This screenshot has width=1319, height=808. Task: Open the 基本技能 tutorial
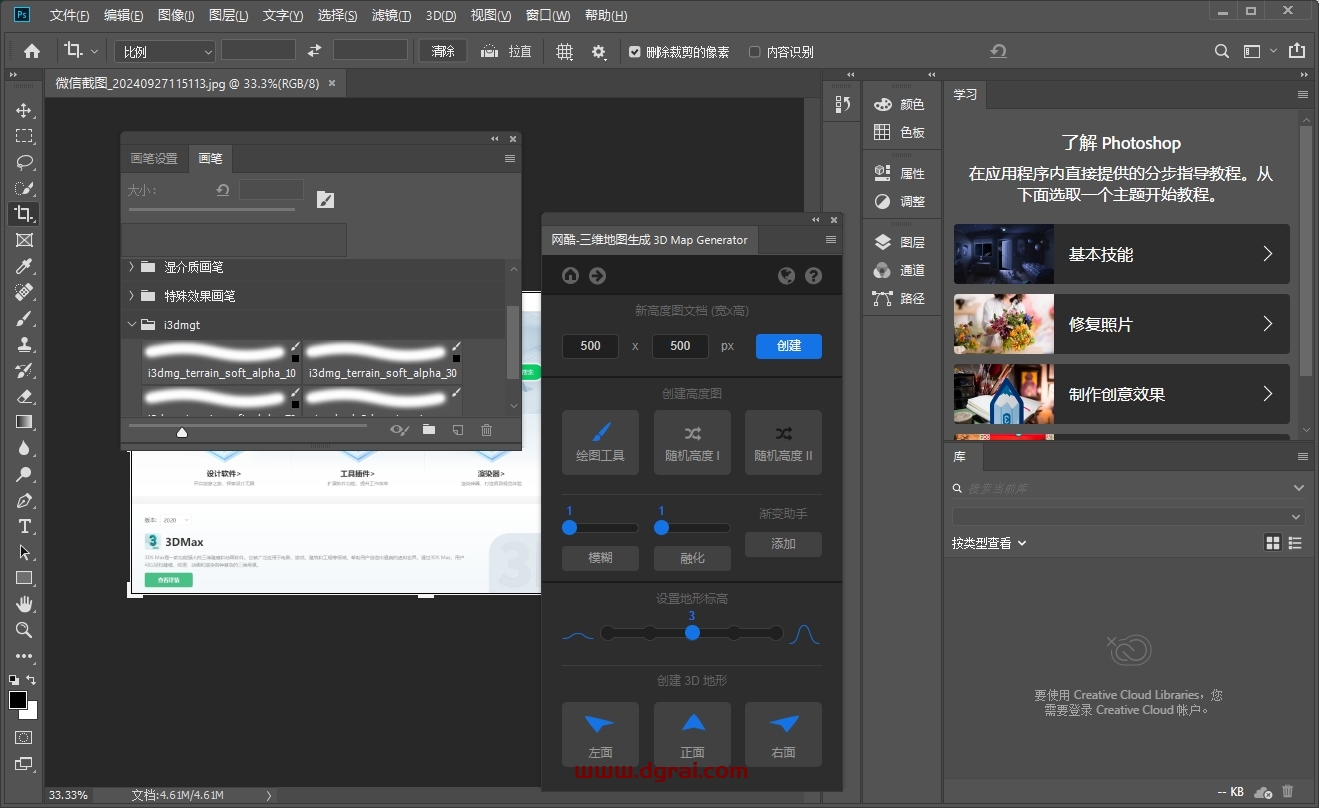[x=1121, y=254]
